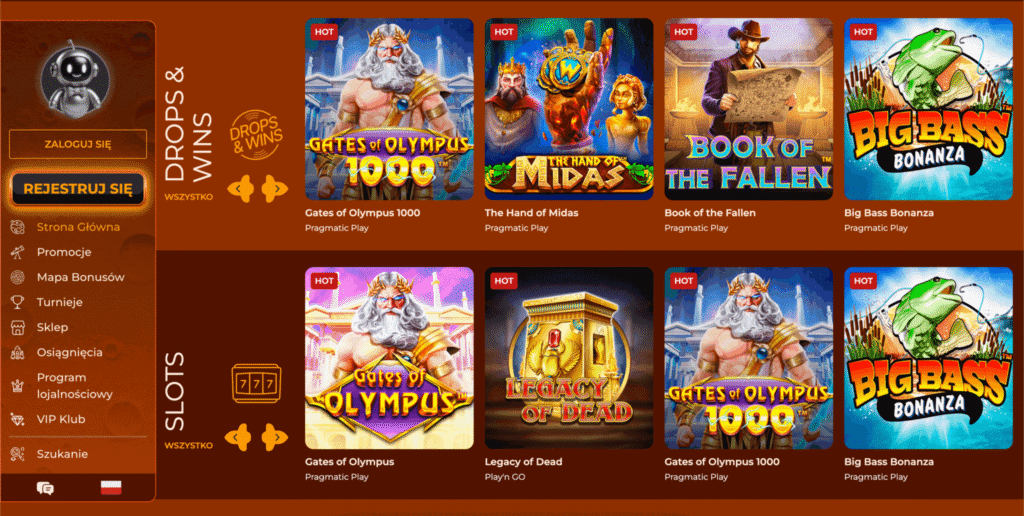The height and width of the screenshot is (516, 1024).
Task: Click the Drops & Wins logo badge
Action: pyautogui.click(x=256, y=135)
